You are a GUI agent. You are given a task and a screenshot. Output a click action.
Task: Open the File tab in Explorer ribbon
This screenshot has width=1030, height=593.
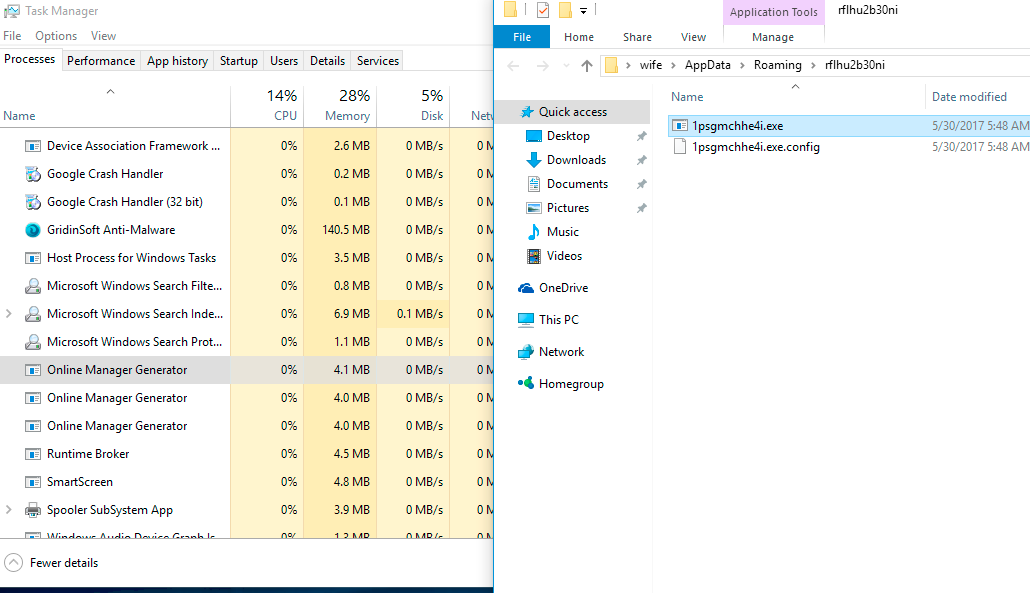pos(522,37)
